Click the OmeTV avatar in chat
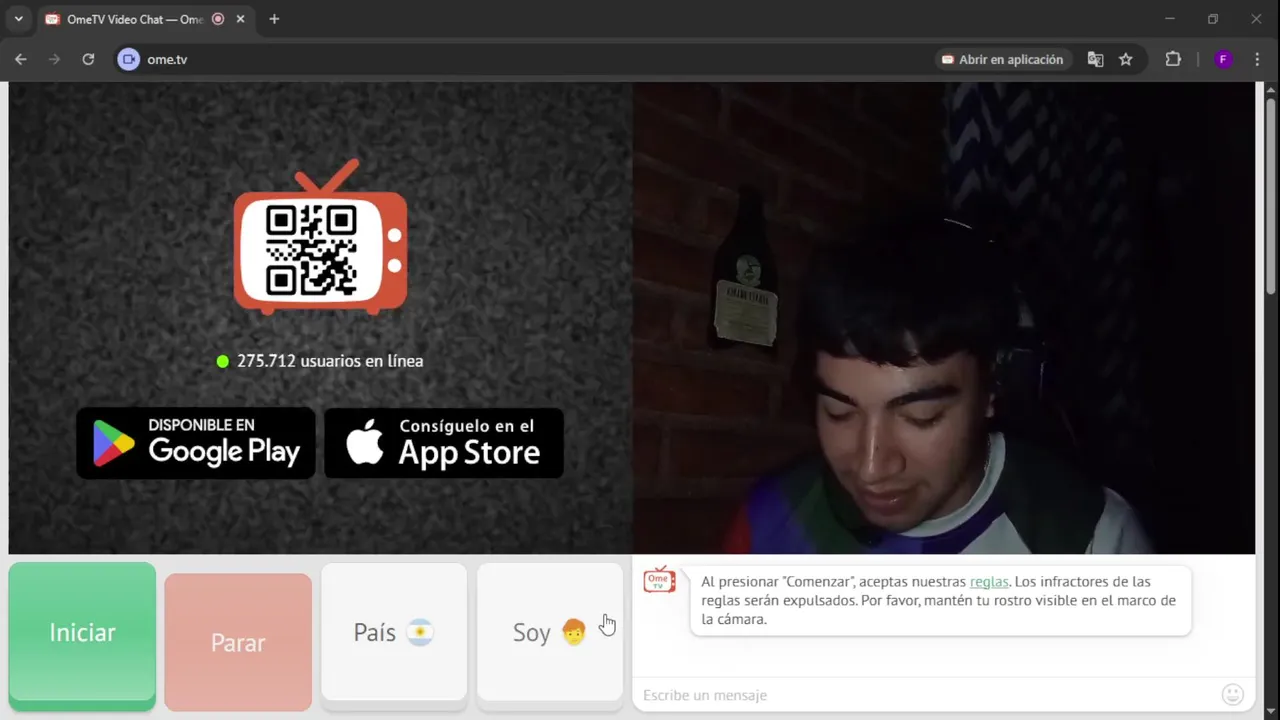This screenshot has height=720, width=1280. coord(659,580)
